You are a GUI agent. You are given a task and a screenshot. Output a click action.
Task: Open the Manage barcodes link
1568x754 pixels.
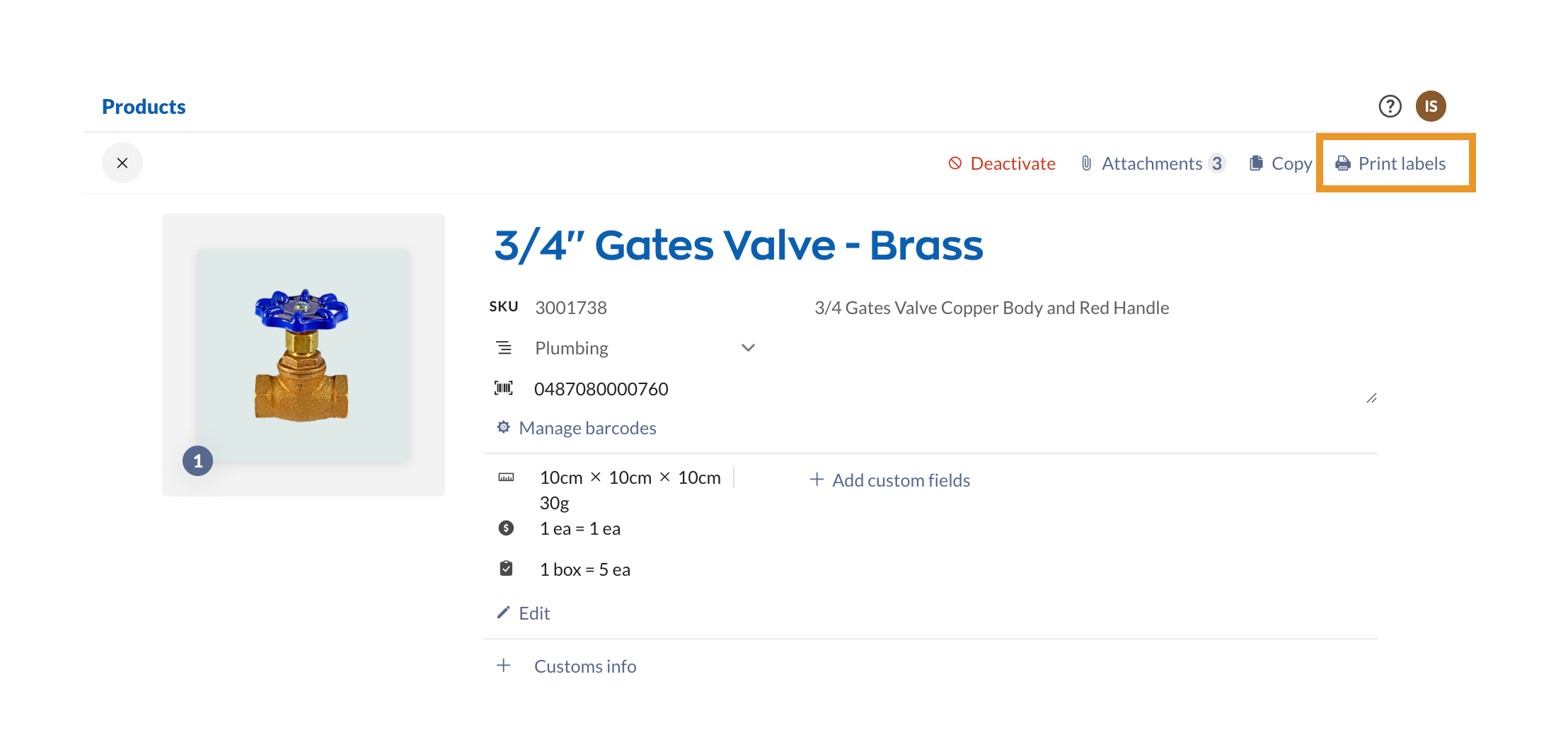587,428
